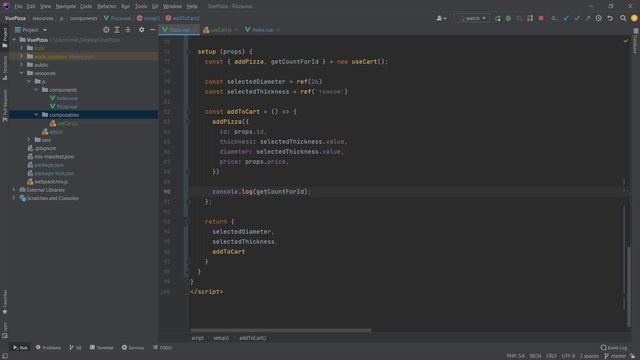Open Project panel settings gear
This screenshot has width=640, height=360.
(x=141, y=30)
